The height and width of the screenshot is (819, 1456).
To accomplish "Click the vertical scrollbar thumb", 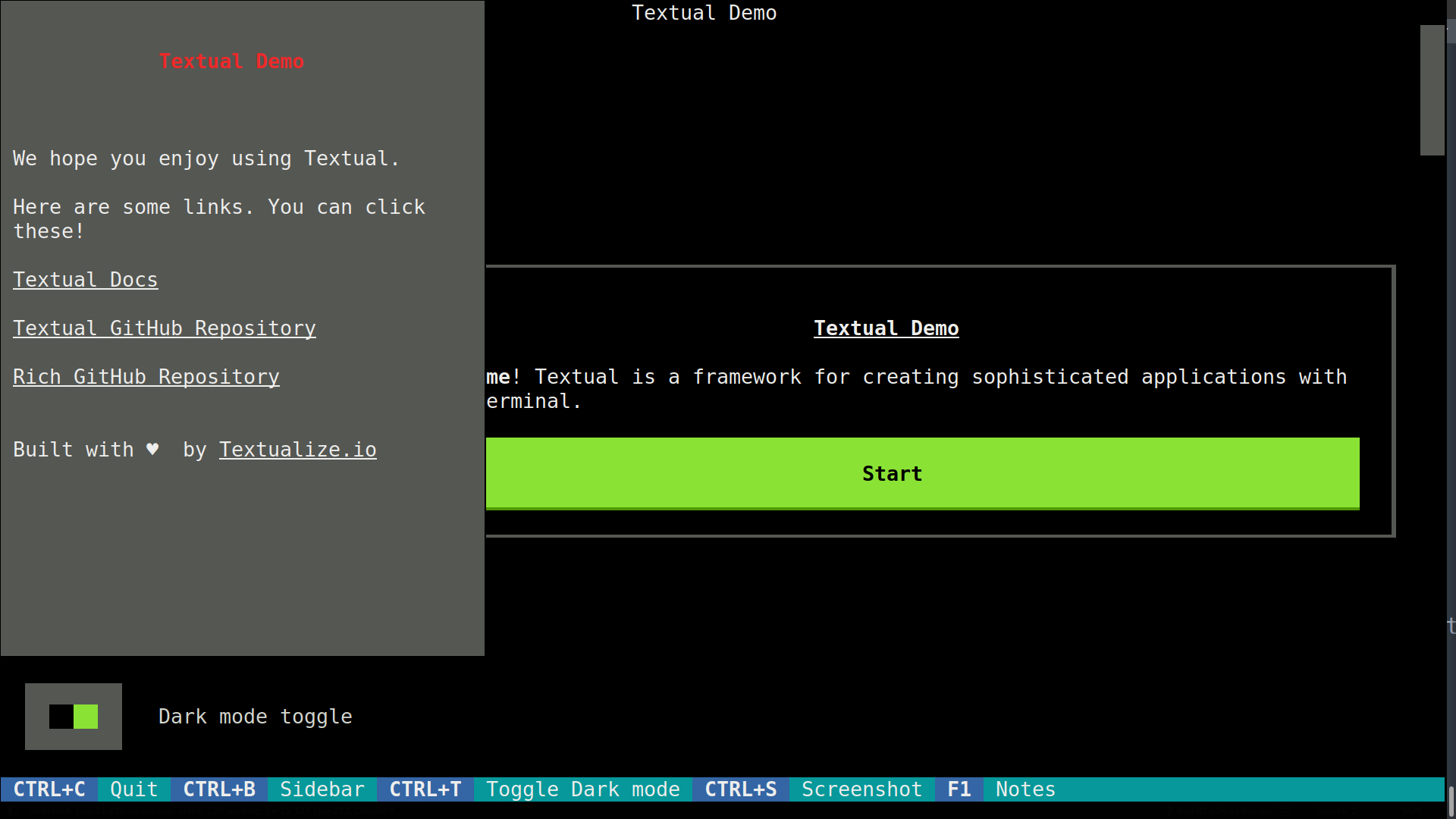I will pyautogui.click(x=1432, y=90).
